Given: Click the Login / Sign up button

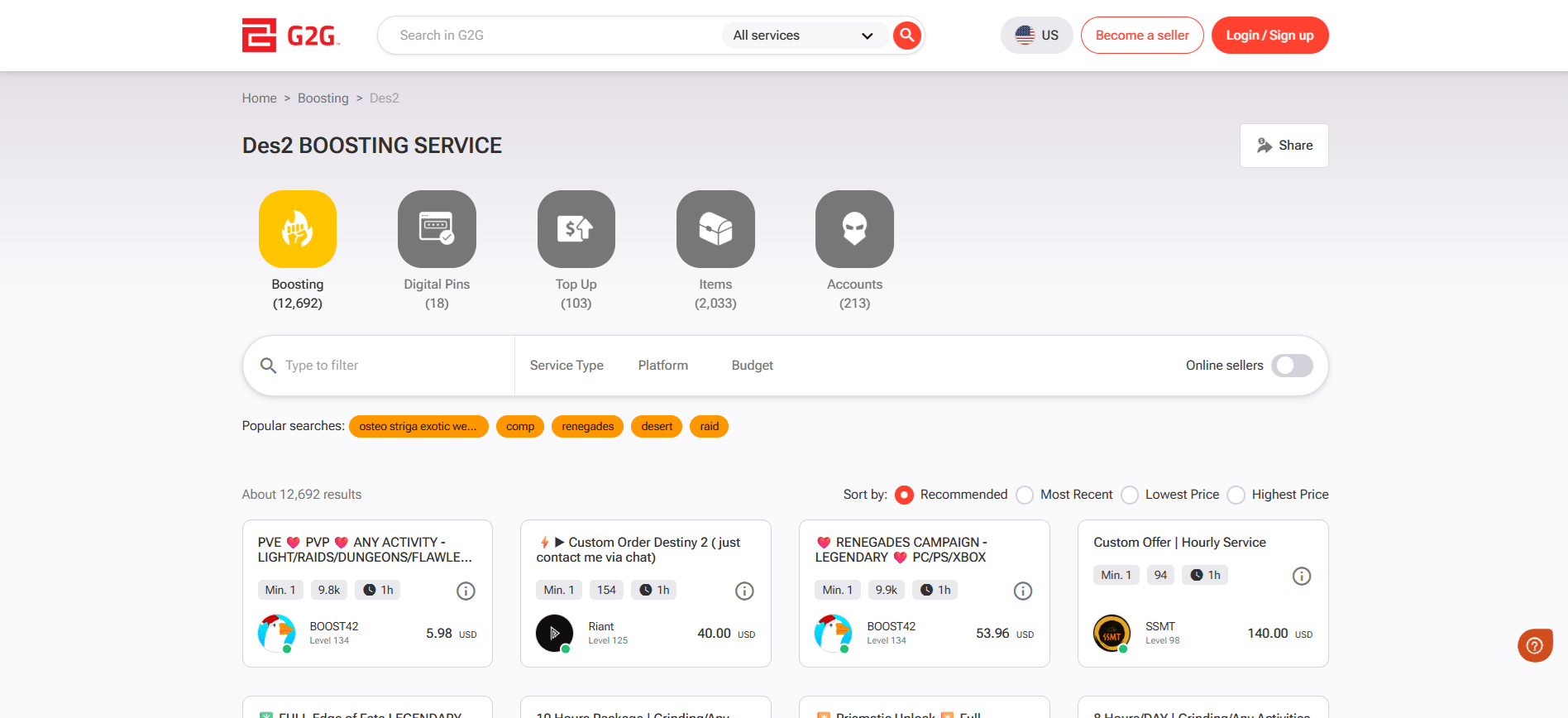Looking at the screenshot, I should (x=1269, y=36).
